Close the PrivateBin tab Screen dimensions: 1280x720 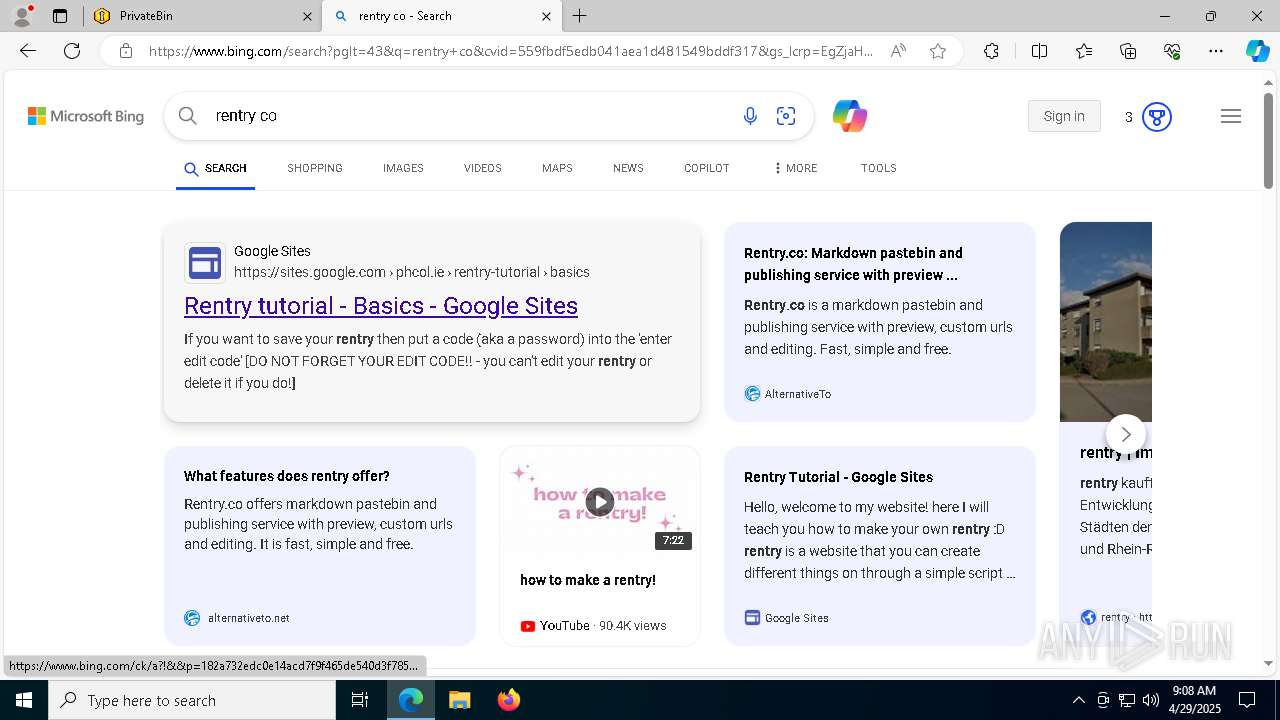click(307, 16)
